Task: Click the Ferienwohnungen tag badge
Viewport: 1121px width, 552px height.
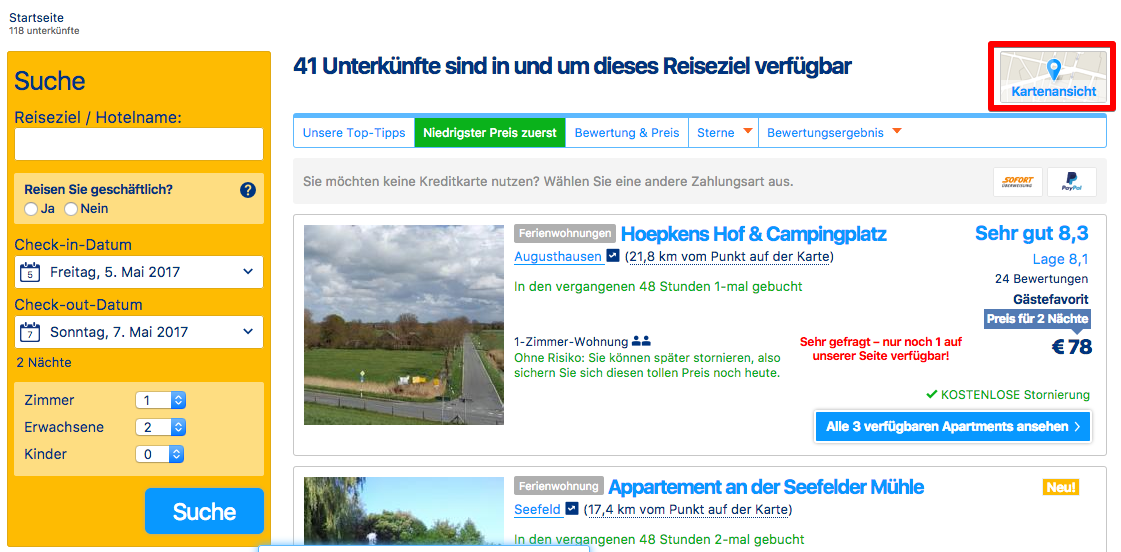Action: tap(564, 233)
